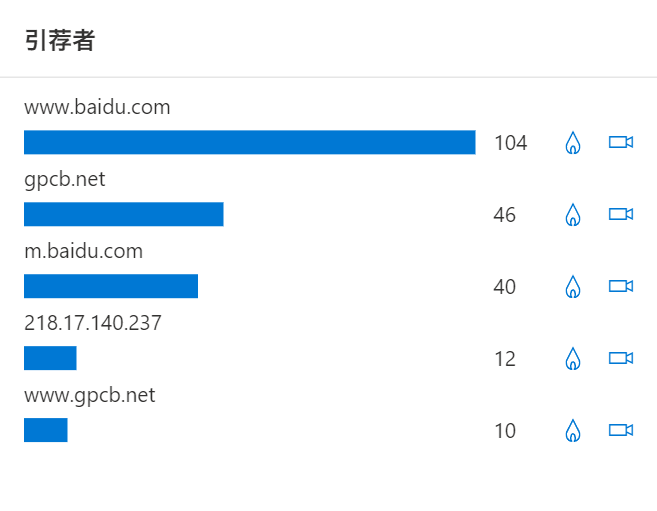Open heatmap for www.gpcb.net referrer
This screenshot has height=511, width=657.
573,431
